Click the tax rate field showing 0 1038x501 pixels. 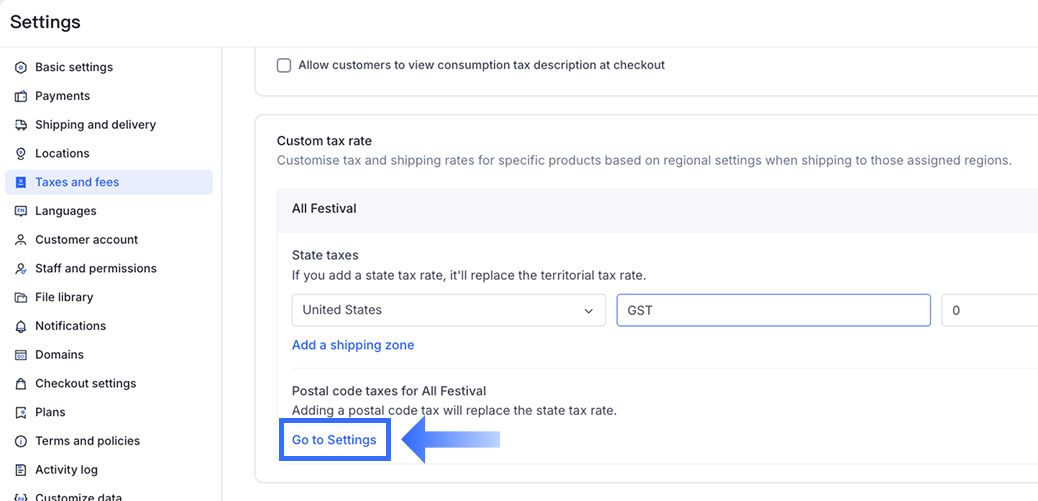[x=990, y=310]
